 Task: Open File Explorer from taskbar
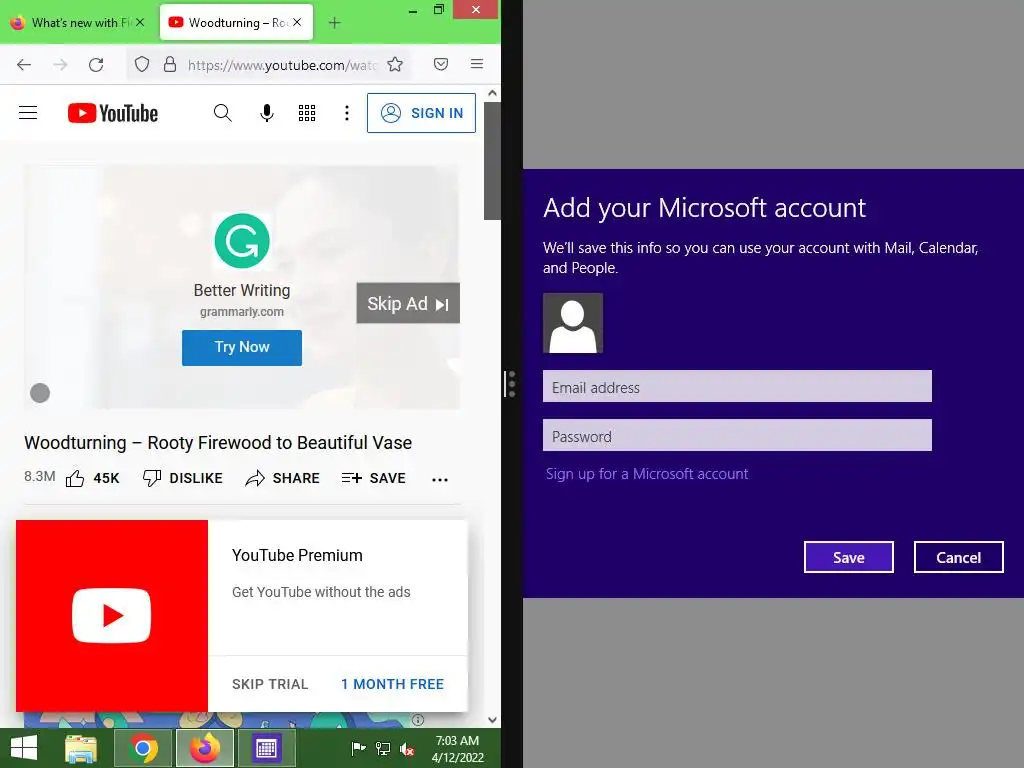point(80,748)
